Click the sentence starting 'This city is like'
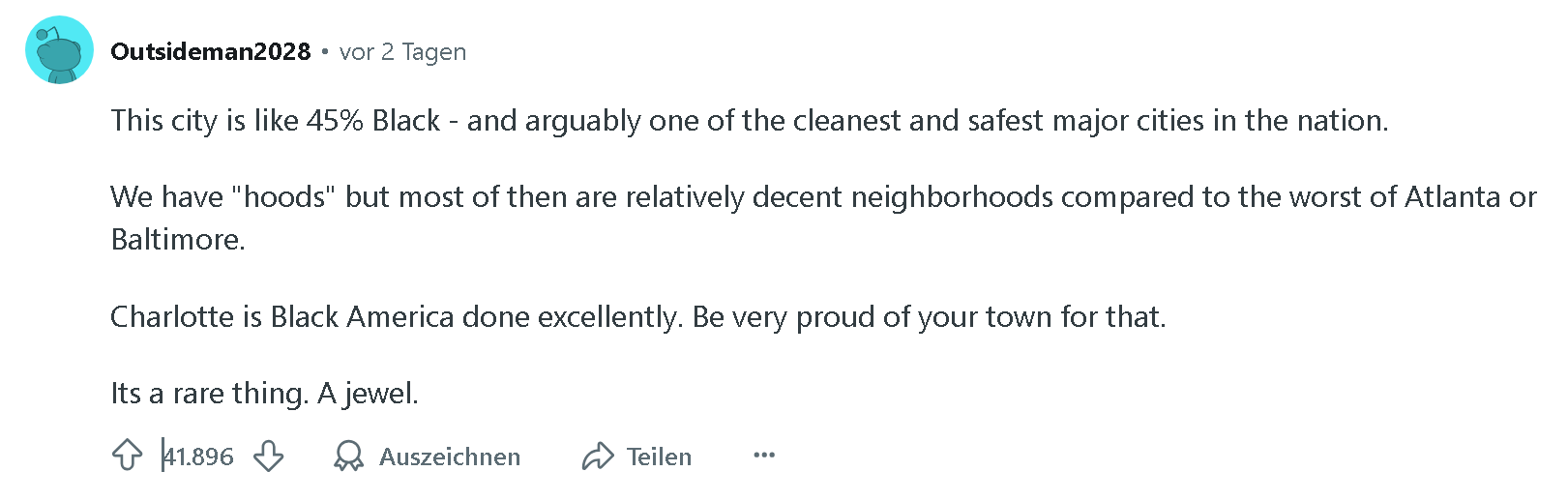 pyautogui.click(x=750, y=120)
